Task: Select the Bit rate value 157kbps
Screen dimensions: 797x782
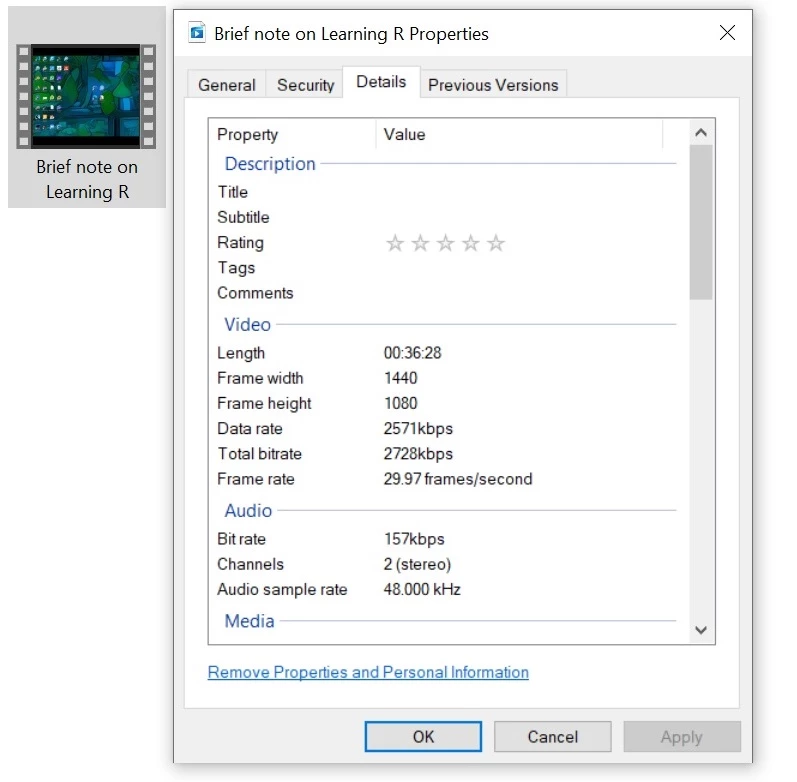Action: (x=414, y=539)
